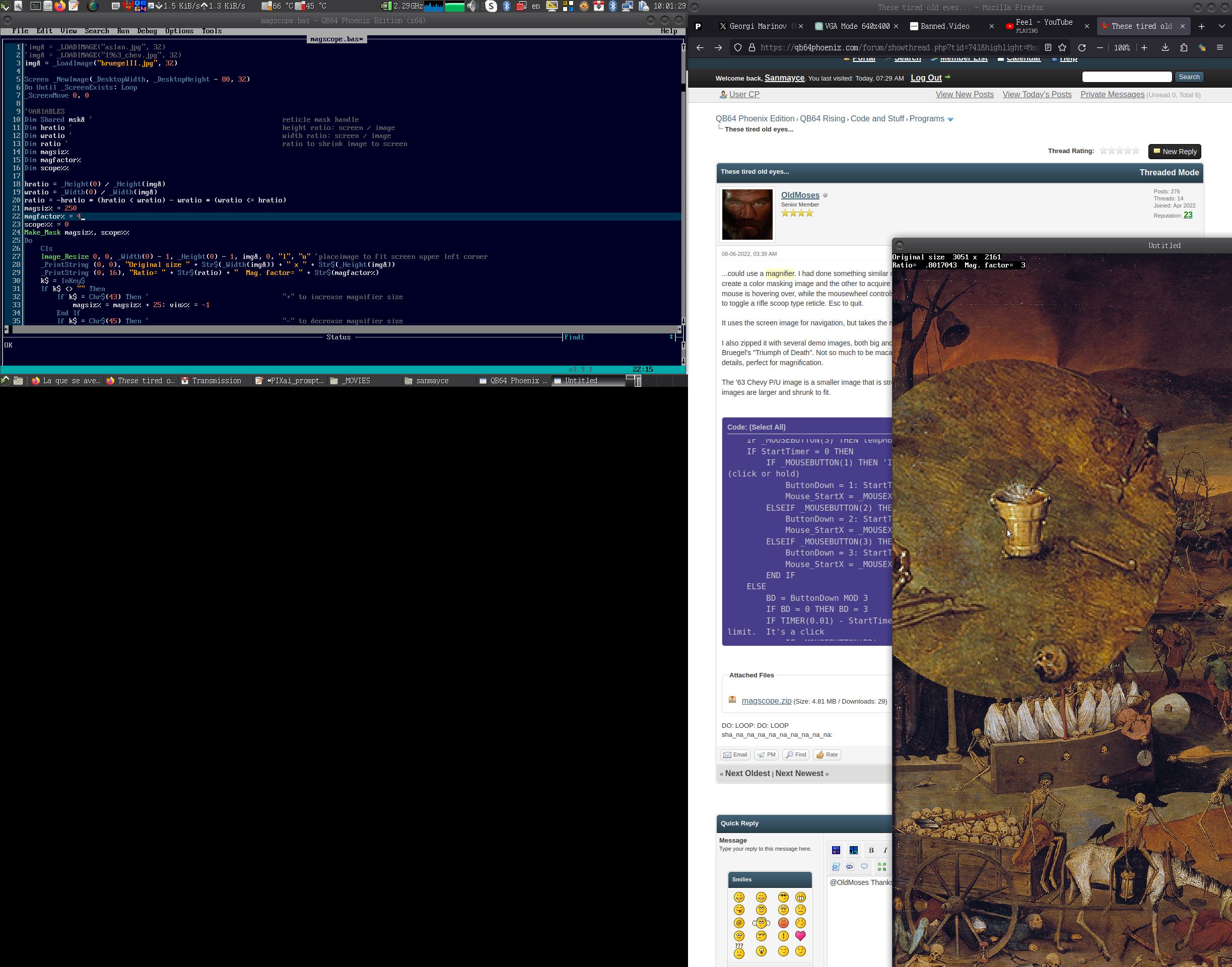Click New Reply button
1232x967 pixels.
pos(1174,152)
